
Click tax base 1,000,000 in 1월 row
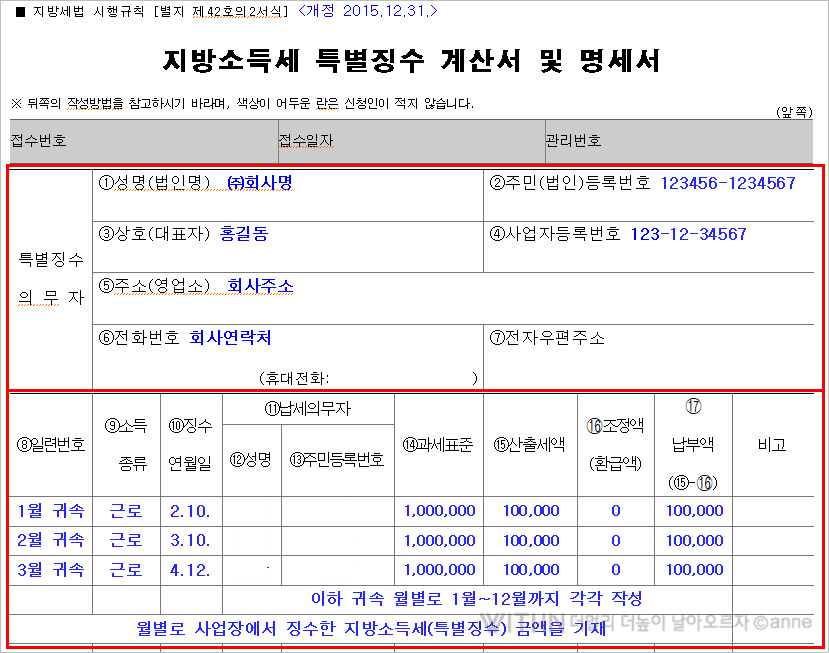pyautogui.click(x=439, y=511)
